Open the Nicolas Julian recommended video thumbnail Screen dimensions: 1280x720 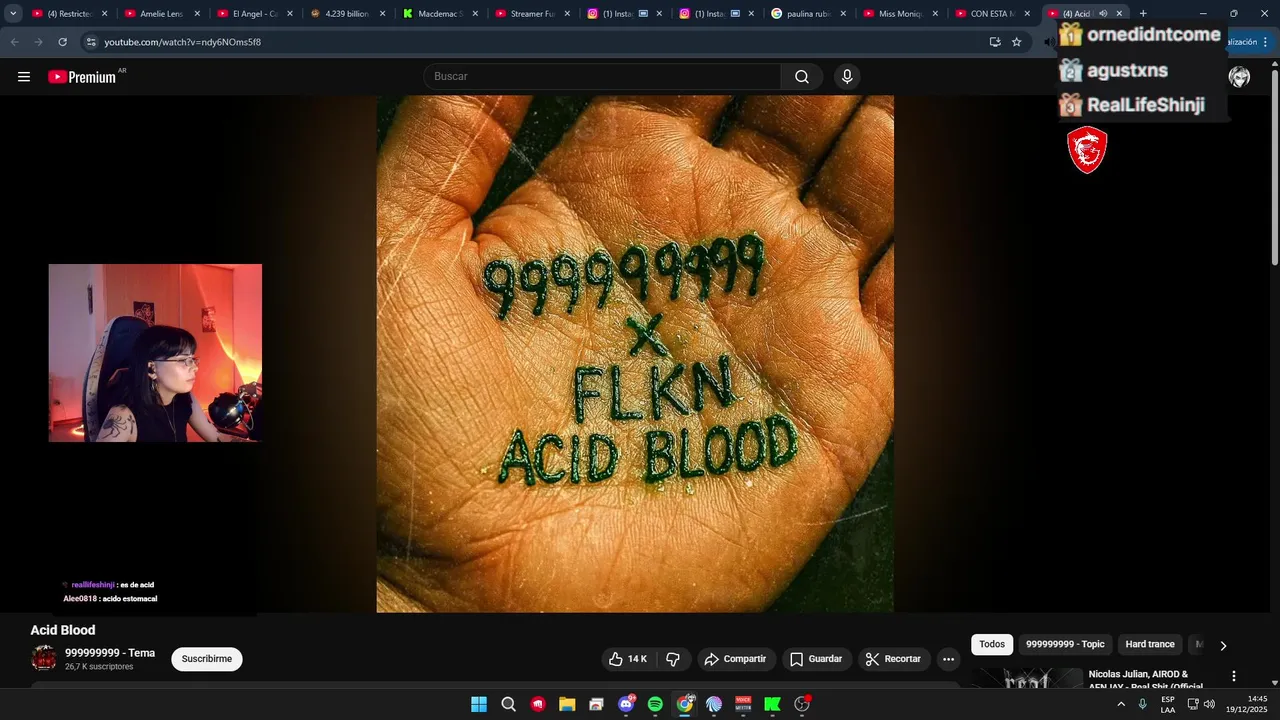click(x=1027, y=678)
